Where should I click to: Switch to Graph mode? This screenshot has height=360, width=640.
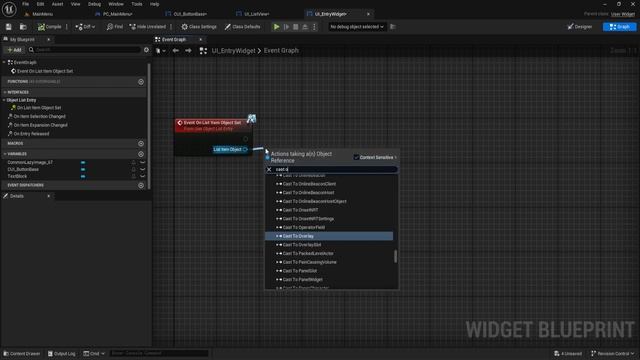619,27
